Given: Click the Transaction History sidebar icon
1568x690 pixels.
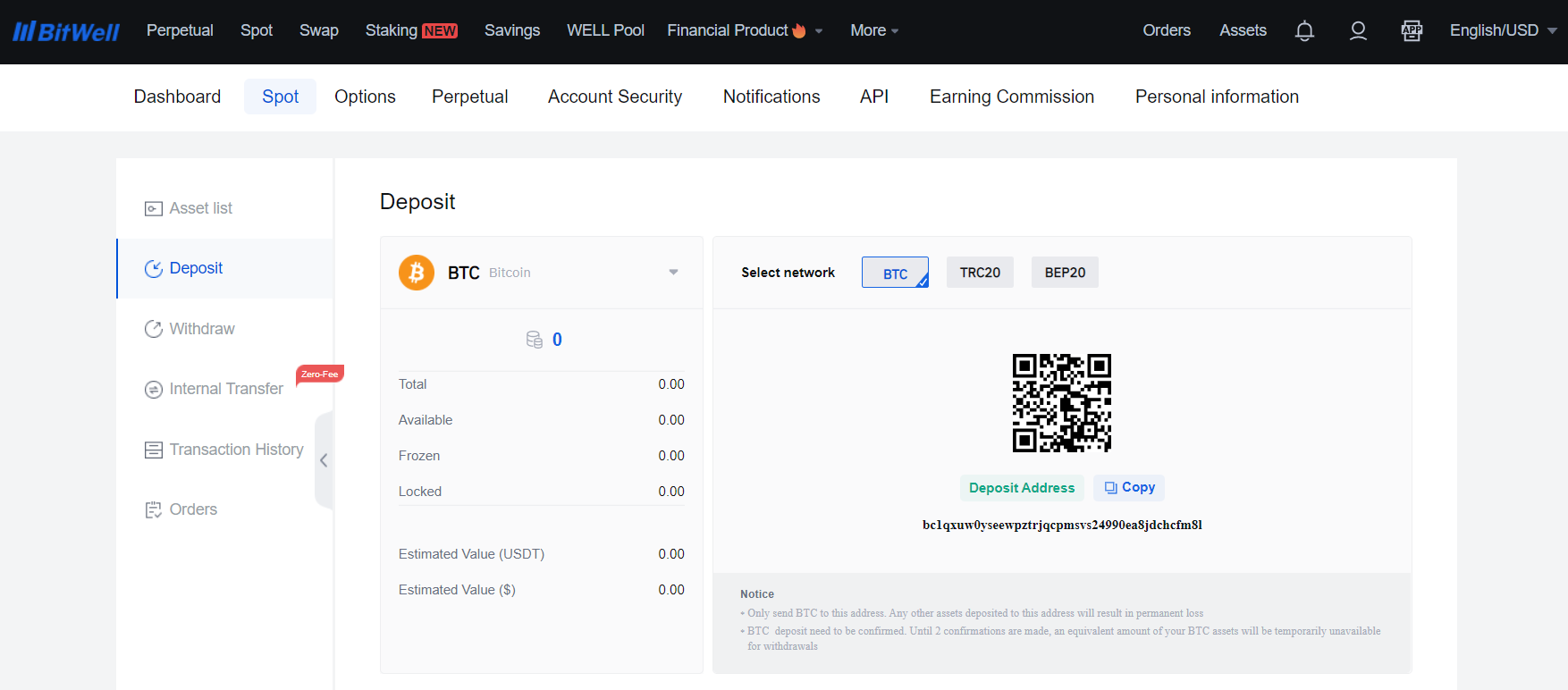Looking at the screenshot, I should point(153,450).
